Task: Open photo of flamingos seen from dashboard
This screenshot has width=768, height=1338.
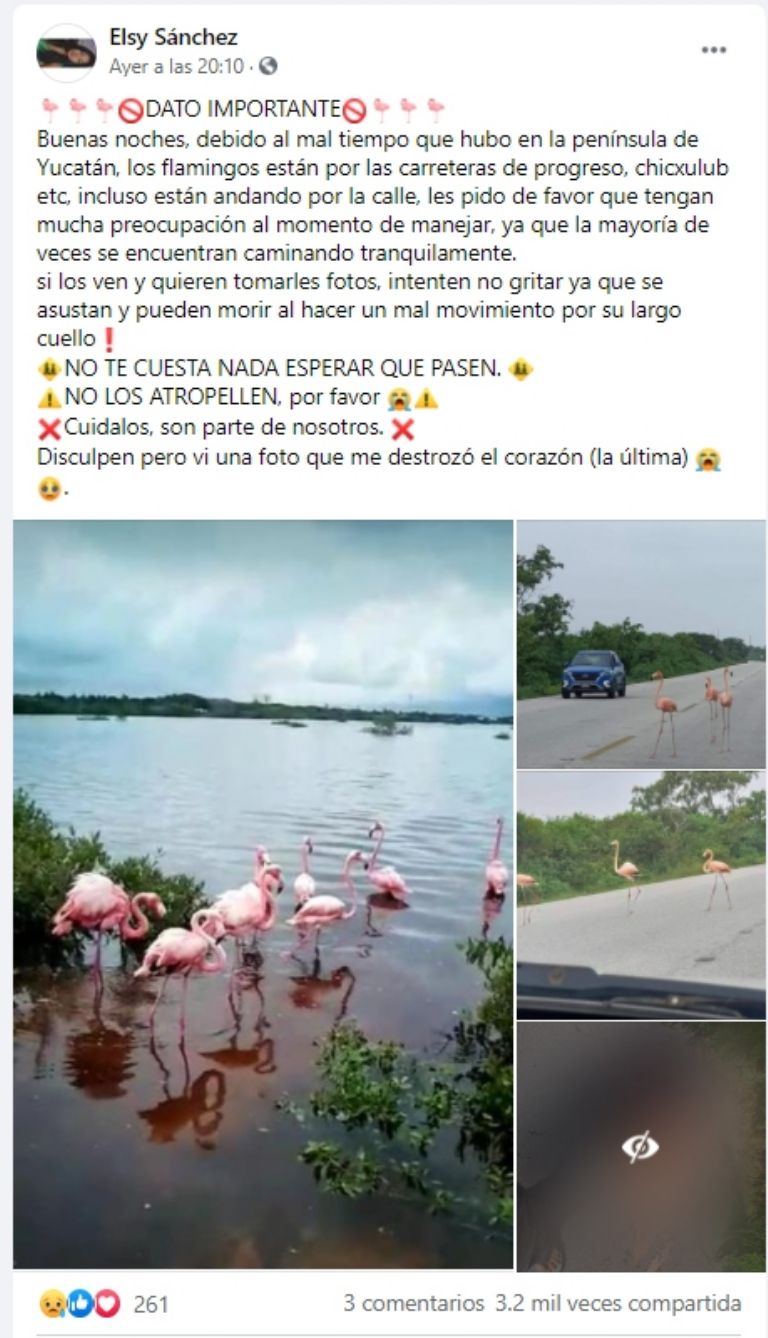Action: click(641, 895)
